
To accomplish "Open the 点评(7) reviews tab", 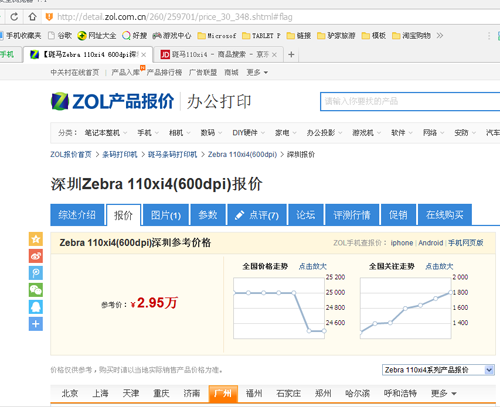I will point(257,215).
